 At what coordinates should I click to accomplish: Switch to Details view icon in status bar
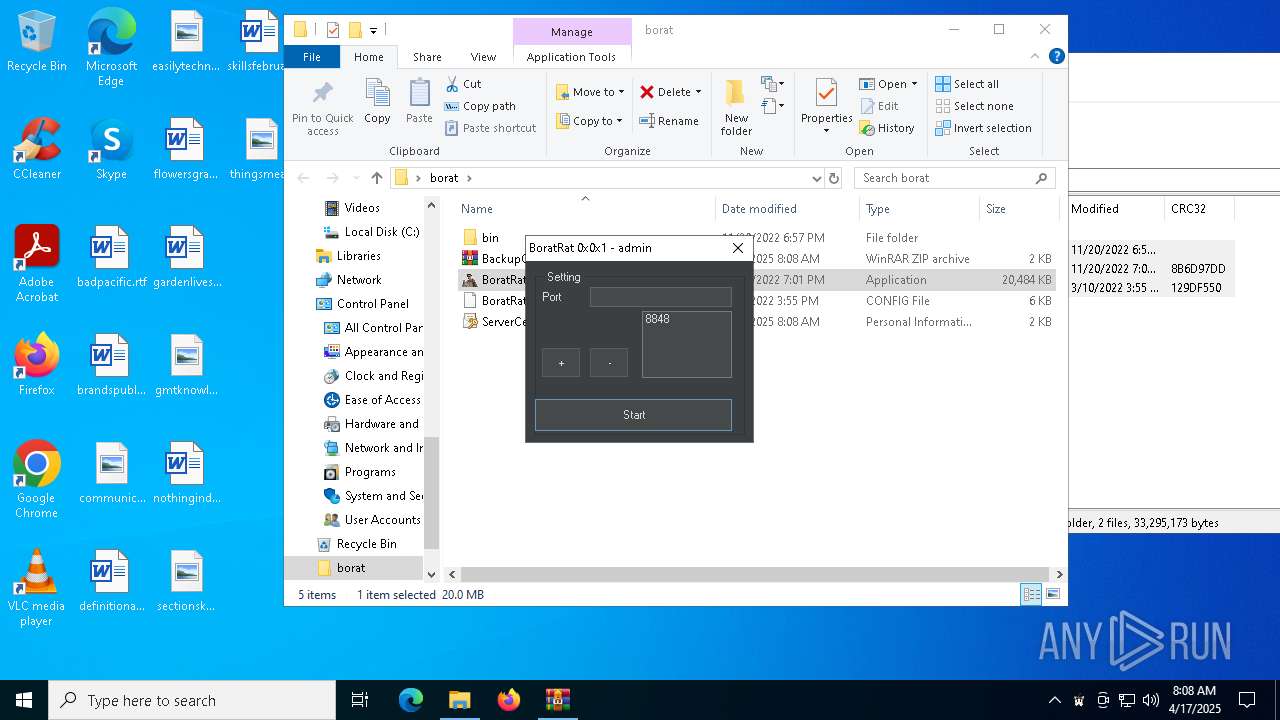pyautogui.click(x=1031, y=595)
